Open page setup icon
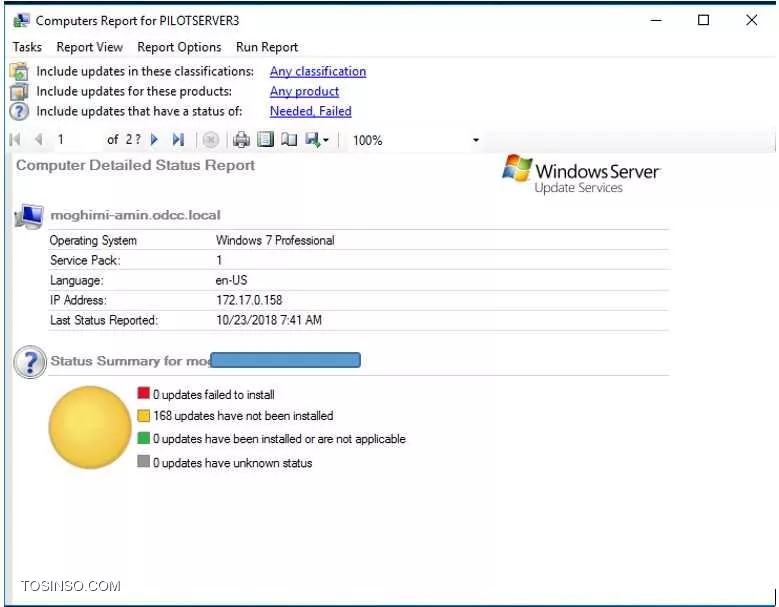Screen dimensions: 779x607 click(289, 140)
